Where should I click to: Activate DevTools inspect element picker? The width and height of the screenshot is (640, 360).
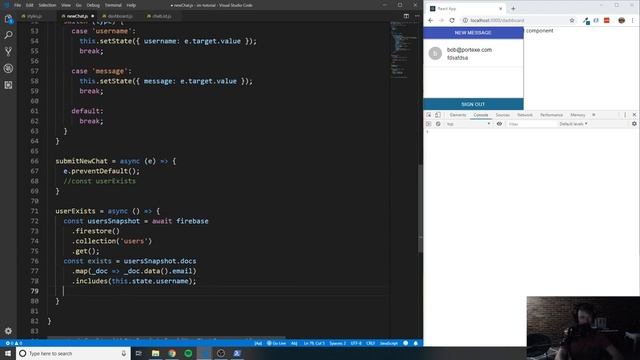click(429, 115)
